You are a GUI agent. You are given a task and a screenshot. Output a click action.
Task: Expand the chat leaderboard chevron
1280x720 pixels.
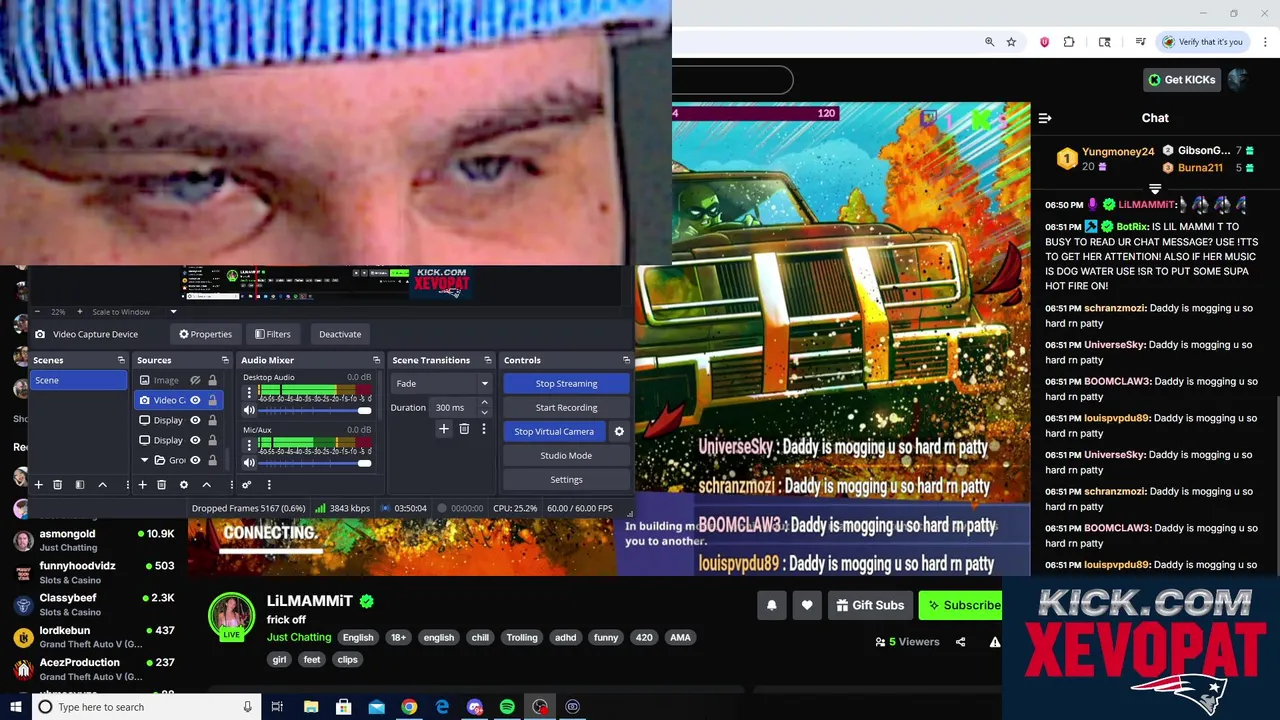[x=1155, y=188]
